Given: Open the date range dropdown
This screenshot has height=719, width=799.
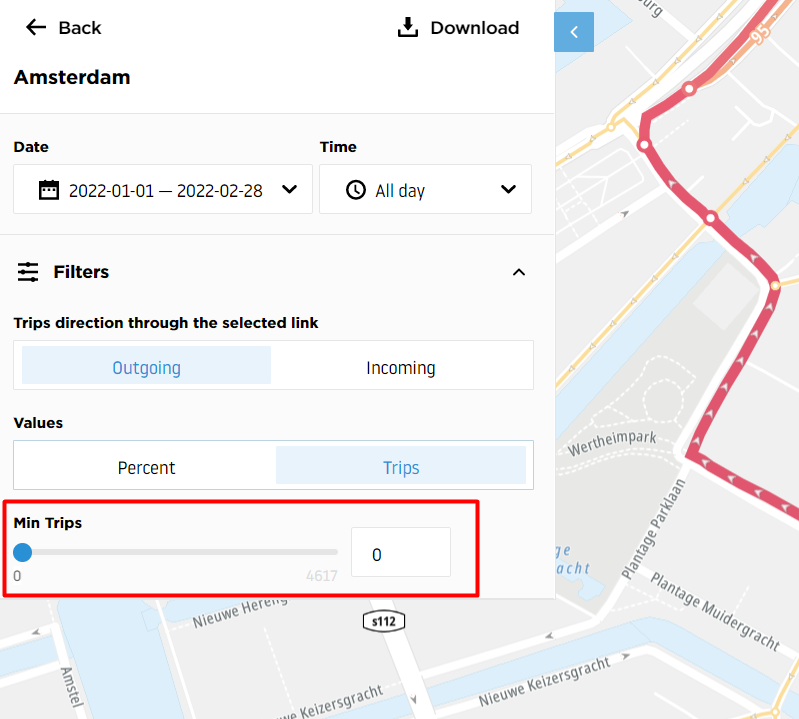Looking at the screenshot, I should tap(163, 190).
